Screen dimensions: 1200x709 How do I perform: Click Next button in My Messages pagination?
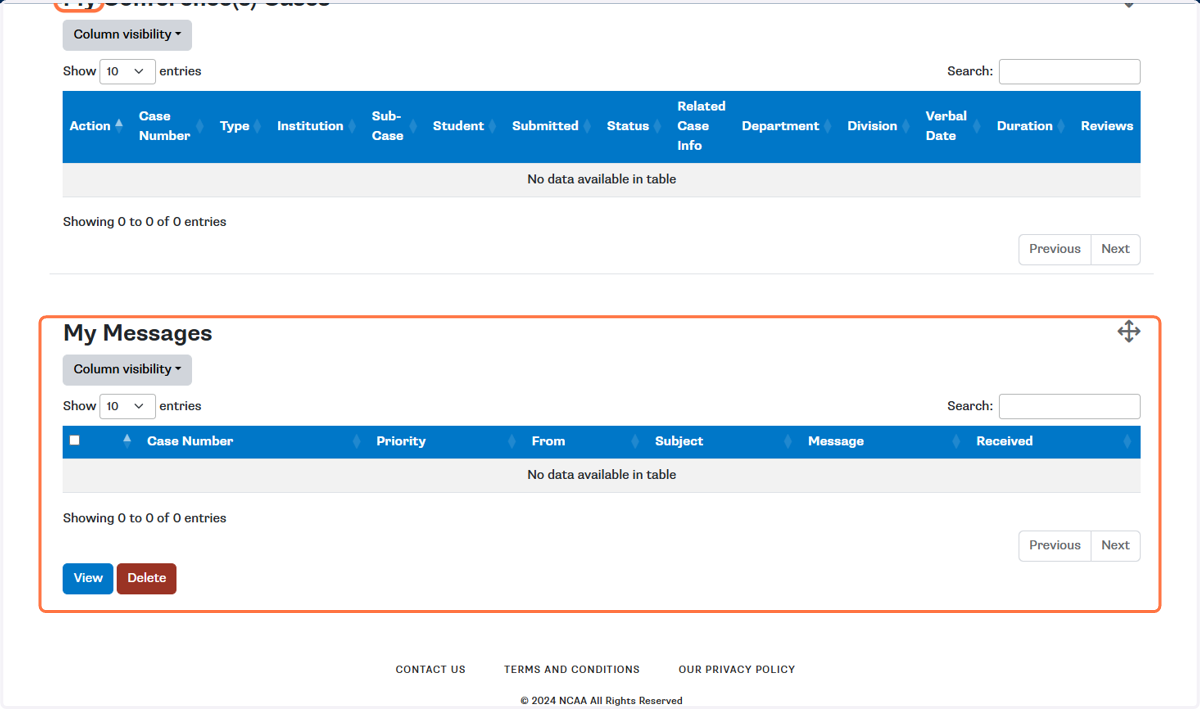click(1115, 545)
